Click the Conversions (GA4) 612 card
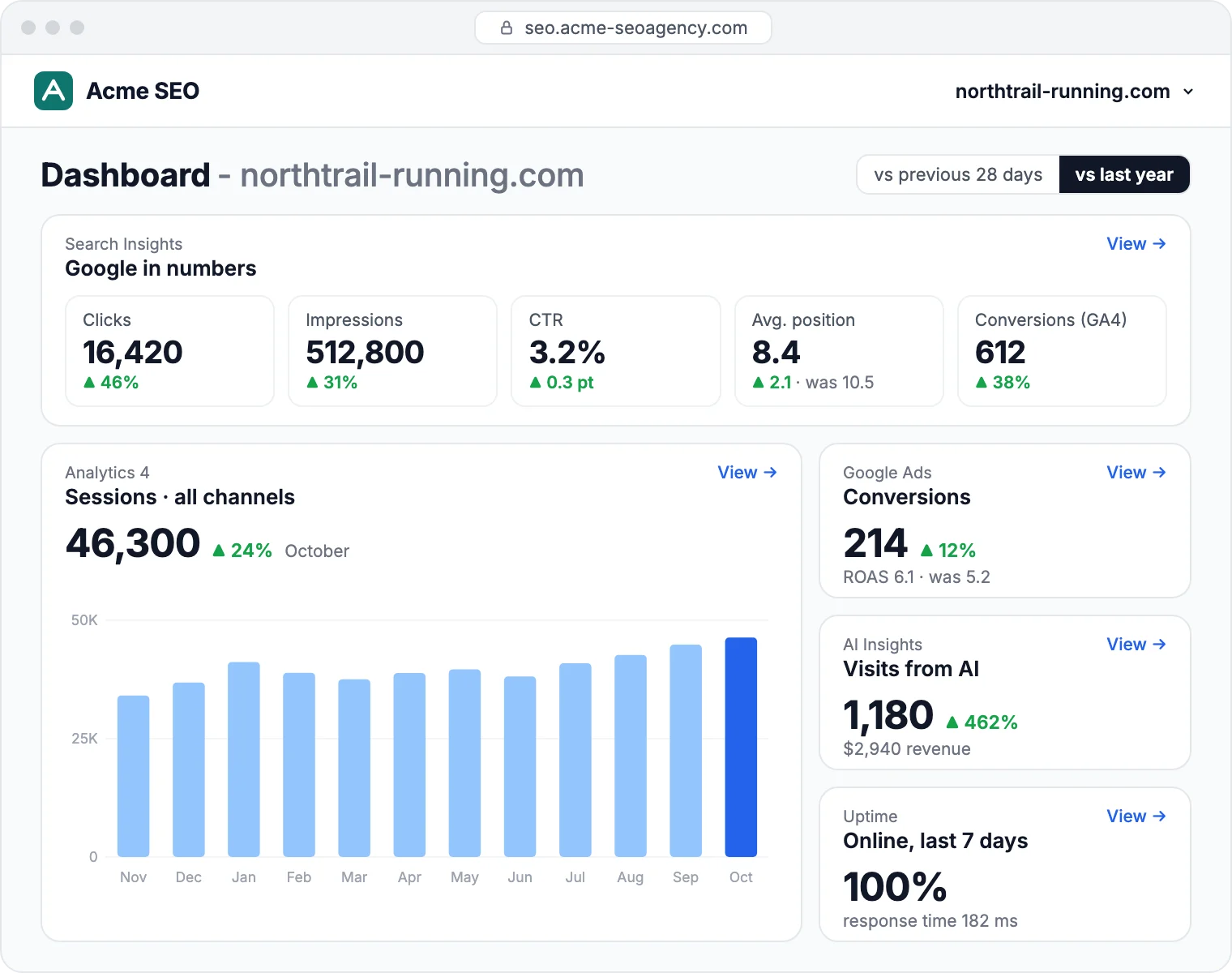The height and width of the screenshot is (973, 1232). pos(1062,351)
